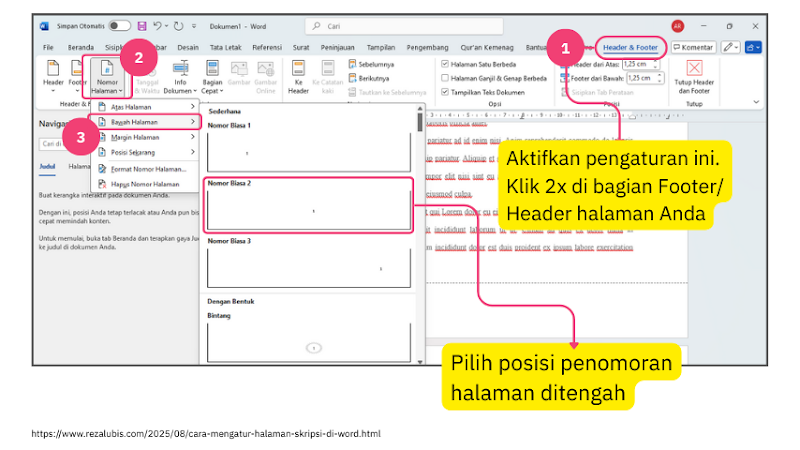This screenshot has height=450, width=800.
Task: Open the Pengembang tab
Action: (427, 47)
